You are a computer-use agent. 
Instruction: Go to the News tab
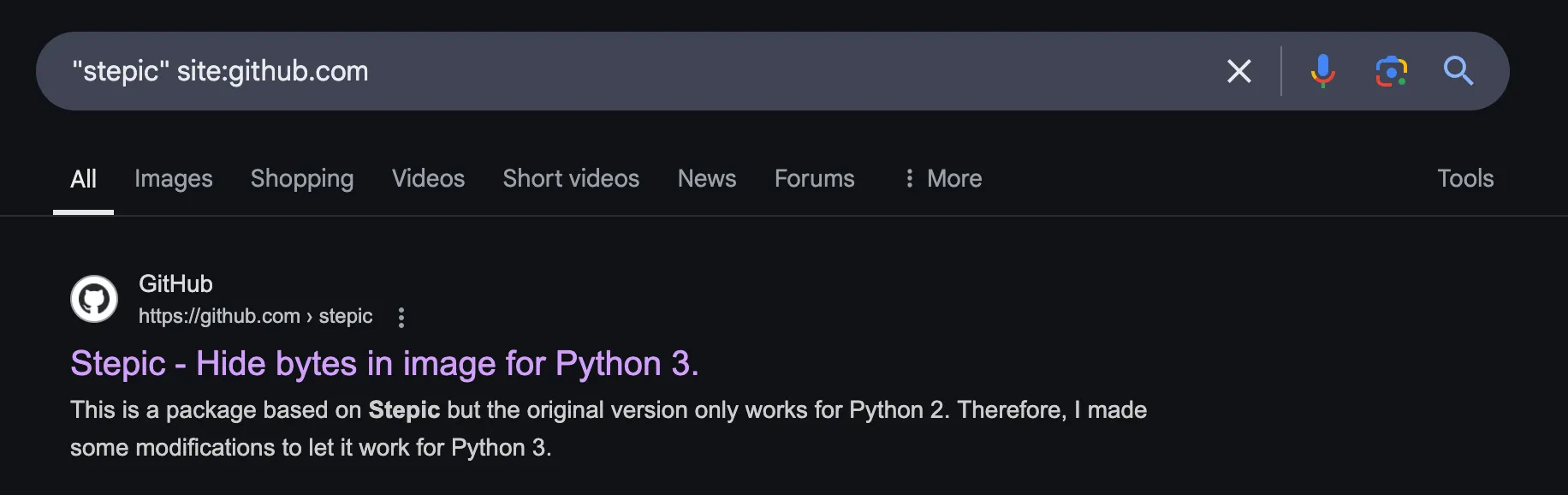(706, 178)
